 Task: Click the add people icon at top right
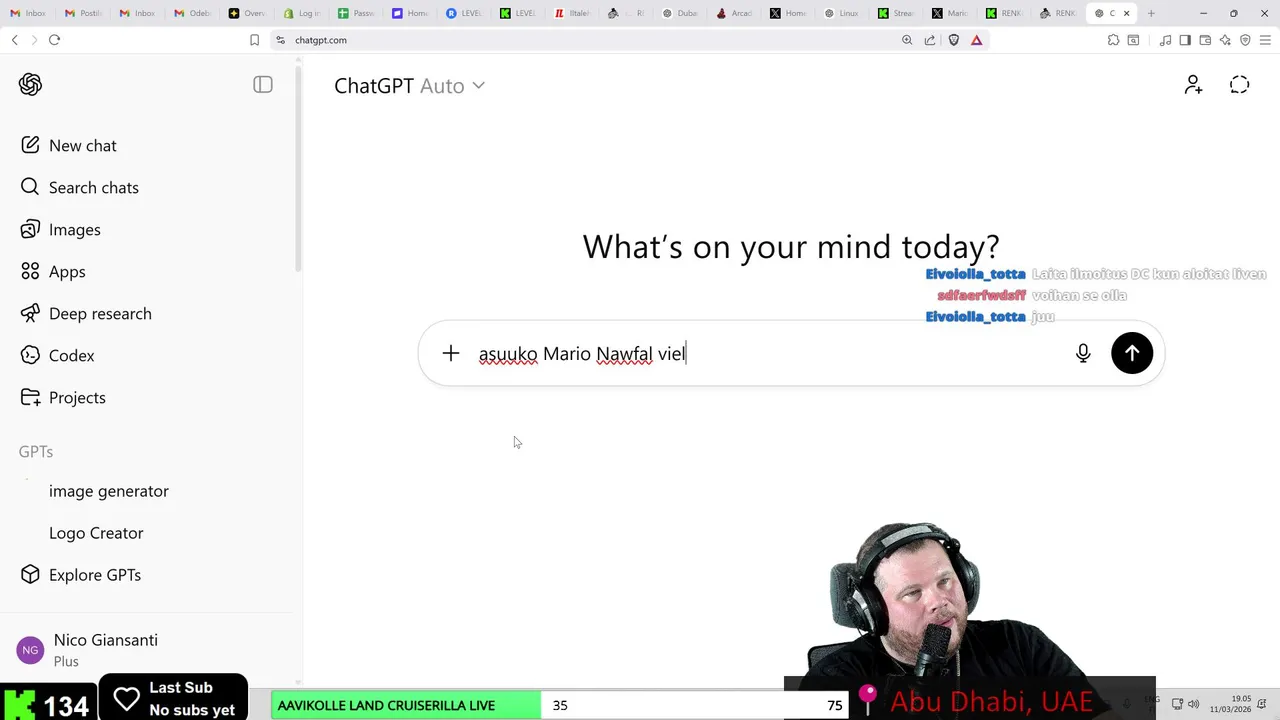click(x=1193, y=85)
